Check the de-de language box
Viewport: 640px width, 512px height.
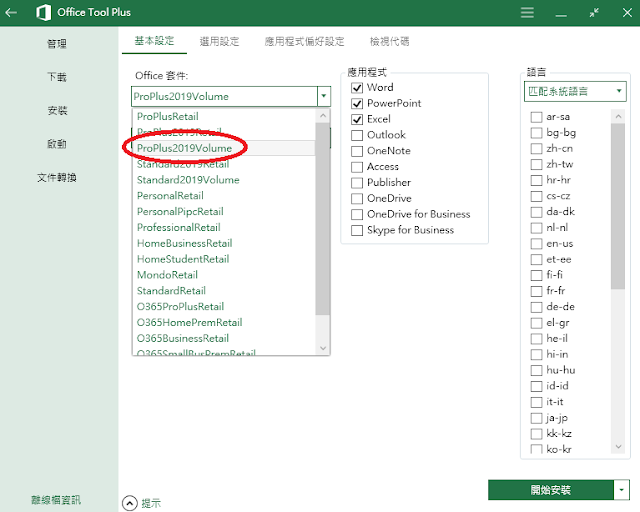click(536, 307)
